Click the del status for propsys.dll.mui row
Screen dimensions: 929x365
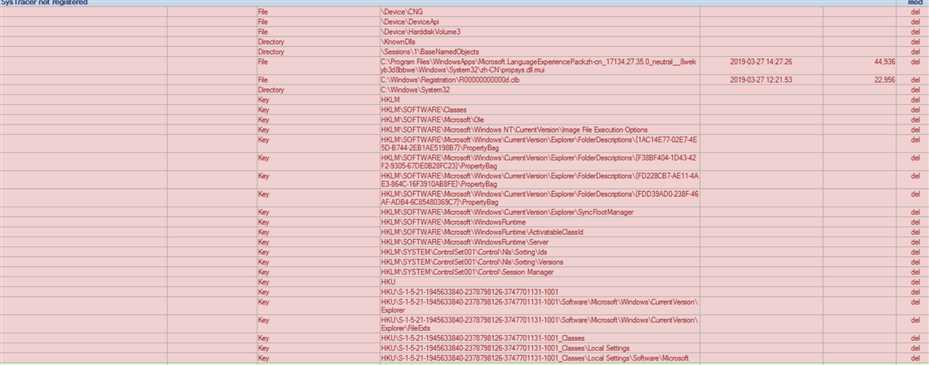click(x=915, y=61)
